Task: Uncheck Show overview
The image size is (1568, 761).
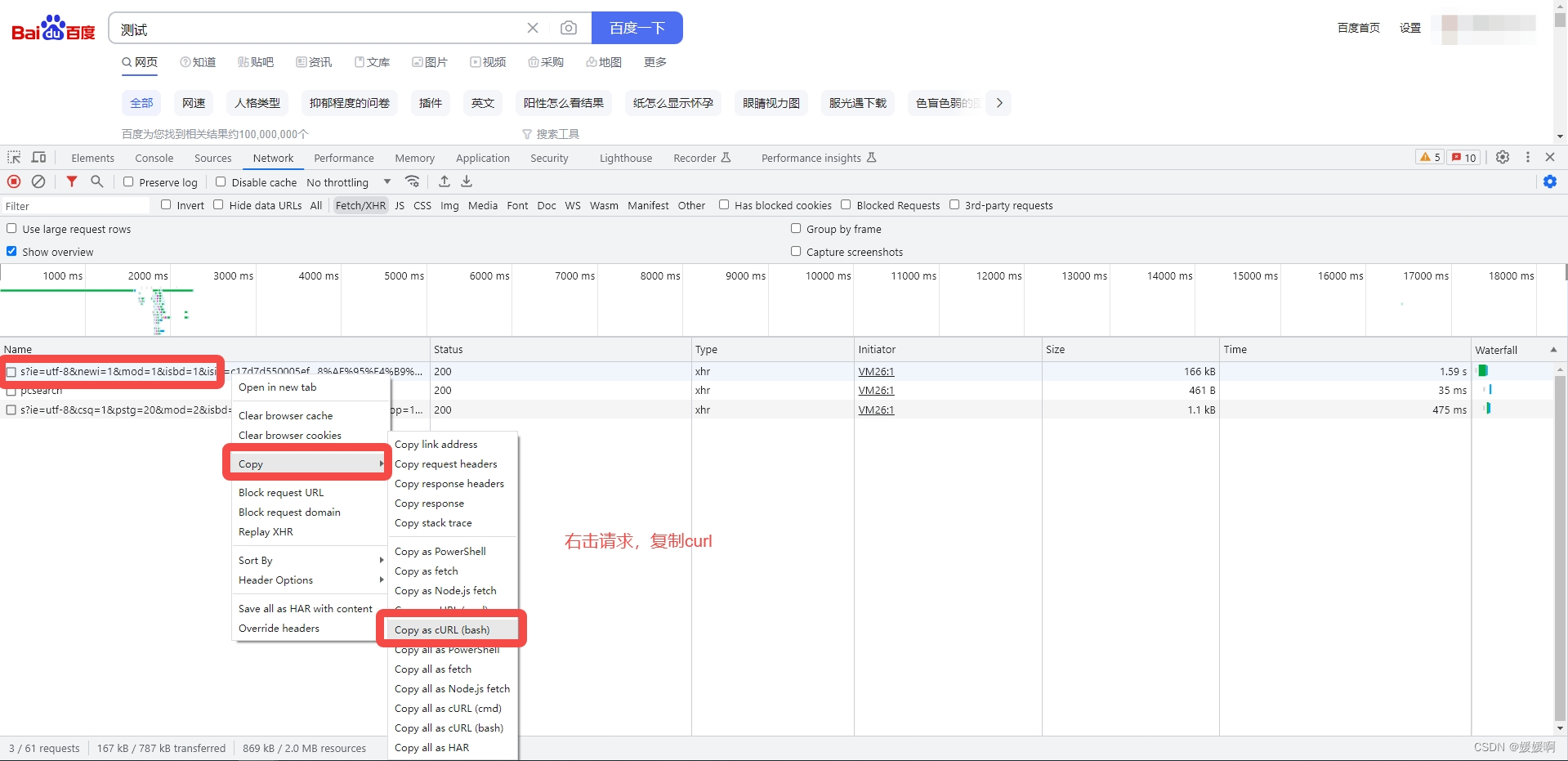Action: (11, 251)
